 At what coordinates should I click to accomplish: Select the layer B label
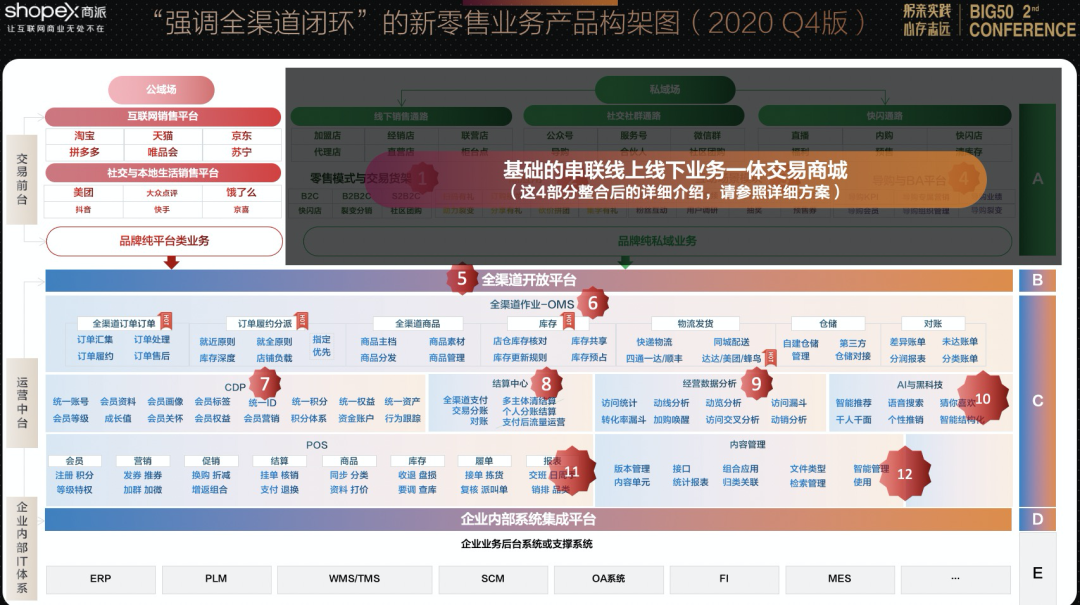[x=1037, y=280]
